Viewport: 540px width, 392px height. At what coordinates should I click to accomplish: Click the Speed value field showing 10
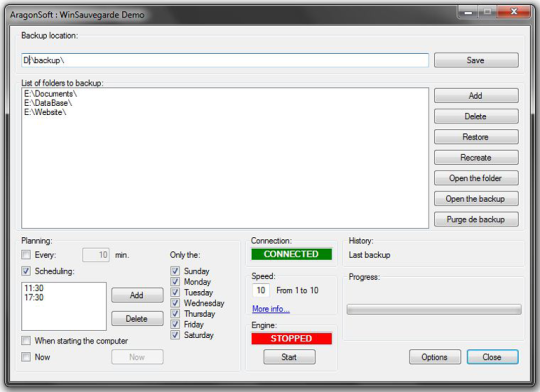[x=261, y=290]
